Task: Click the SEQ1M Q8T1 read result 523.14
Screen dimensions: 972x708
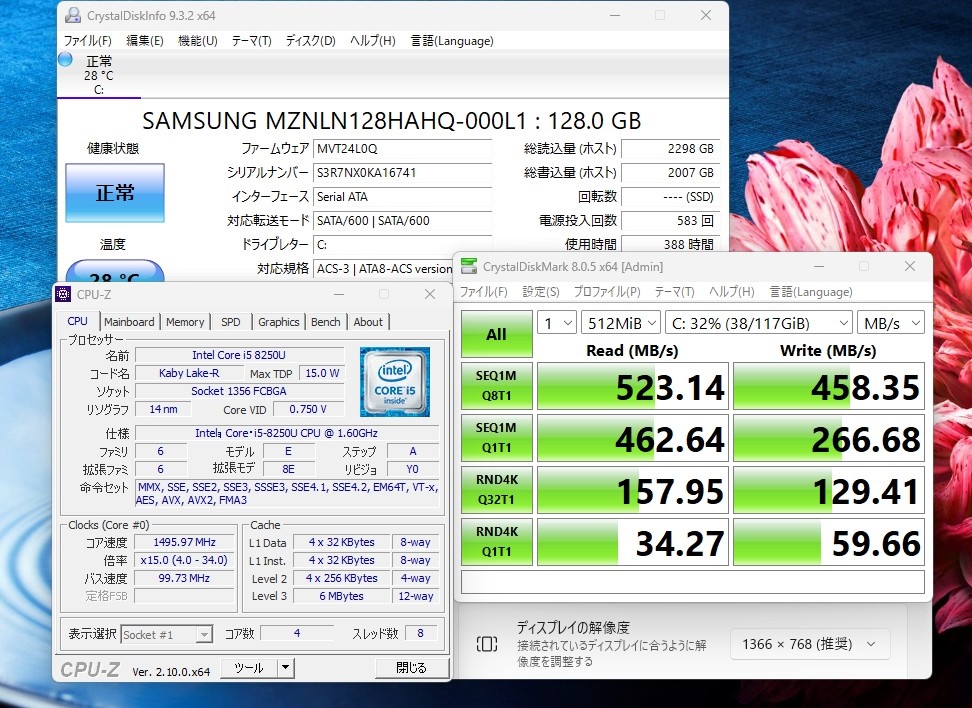Action: [x=632, y=386]
